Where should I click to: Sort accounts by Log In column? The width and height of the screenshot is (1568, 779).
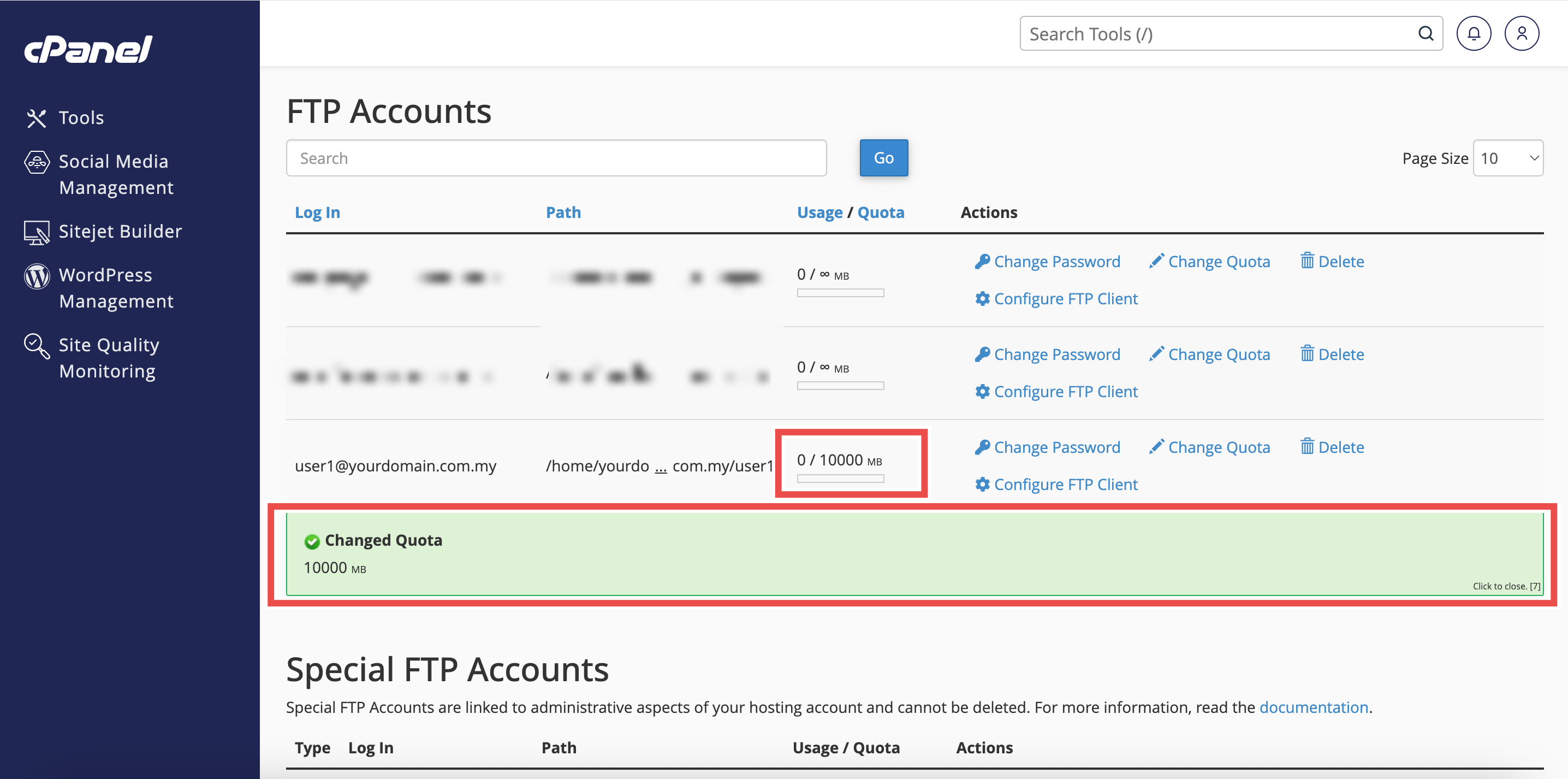tap(317, 213)
